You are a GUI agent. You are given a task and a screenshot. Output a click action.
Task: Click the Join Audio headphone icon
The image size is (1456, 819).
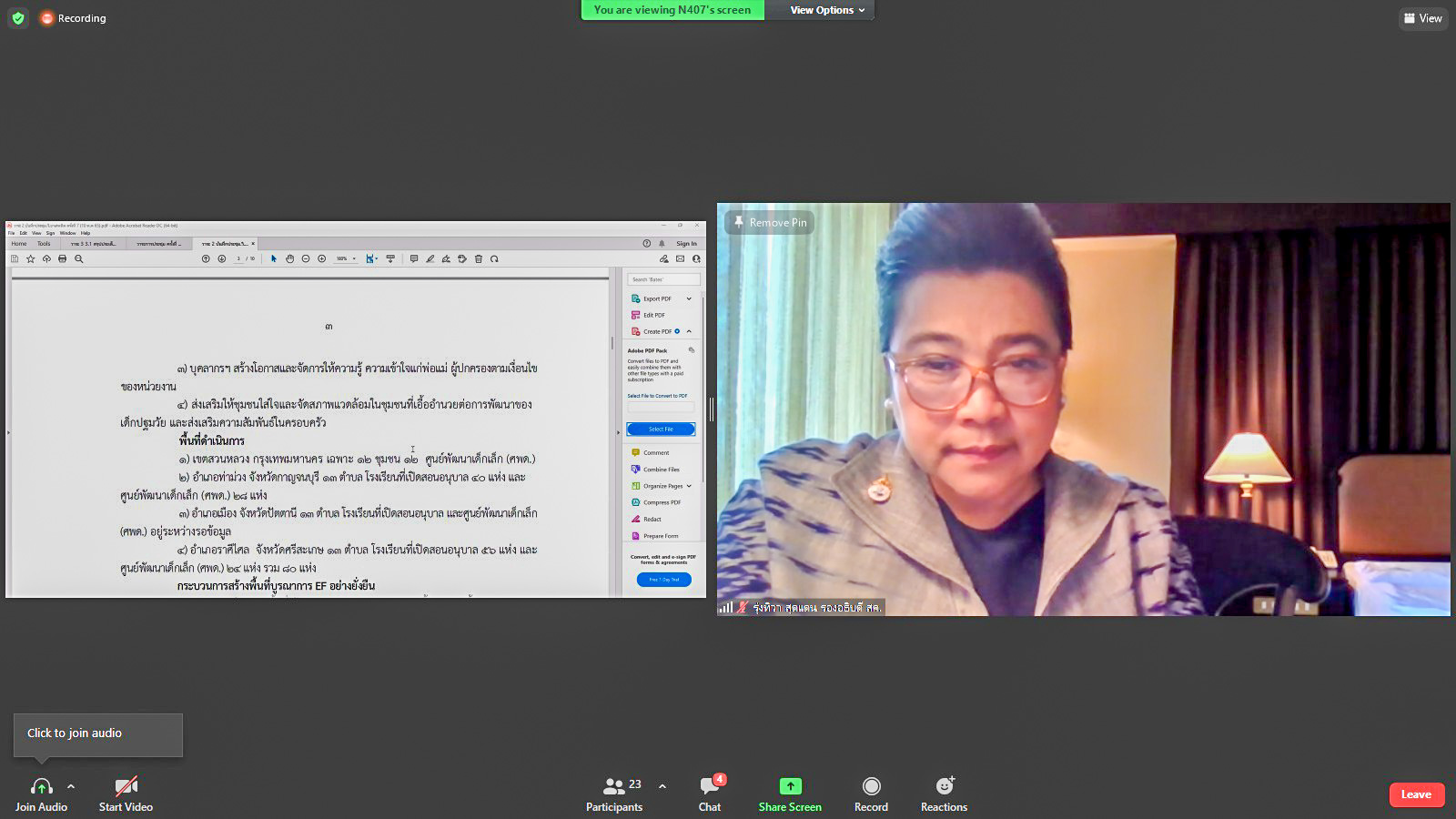pyautogui.click(x=42, y=786)
